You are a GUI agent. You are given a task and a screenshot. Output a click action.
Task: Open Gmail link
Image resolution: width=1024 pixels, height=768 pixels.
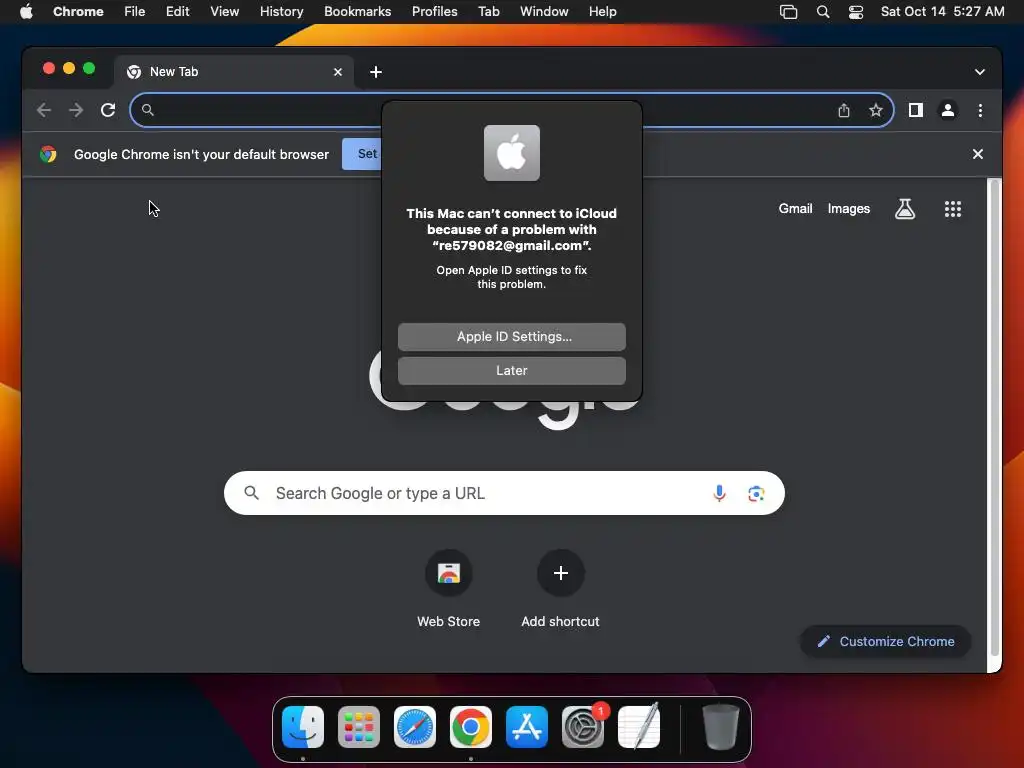795,208
